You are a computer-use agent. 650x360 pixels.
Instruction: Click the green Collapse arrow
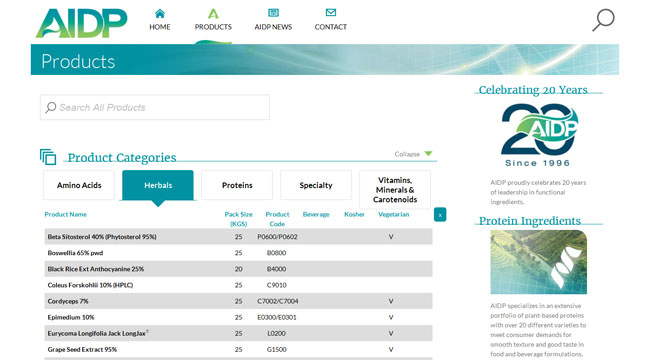(x=428, y=153)
